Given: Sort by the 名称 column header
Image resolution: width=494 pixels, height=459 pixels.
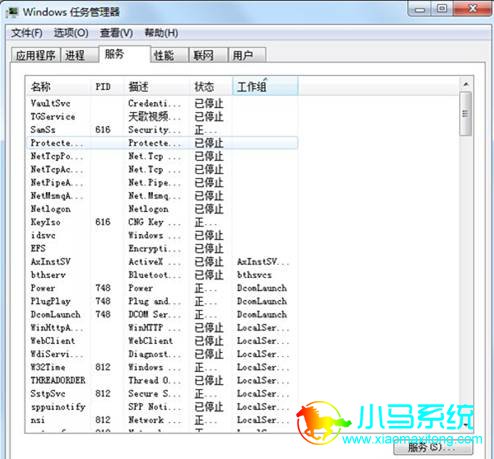Looking at the screenshot, I should [58, 87].
